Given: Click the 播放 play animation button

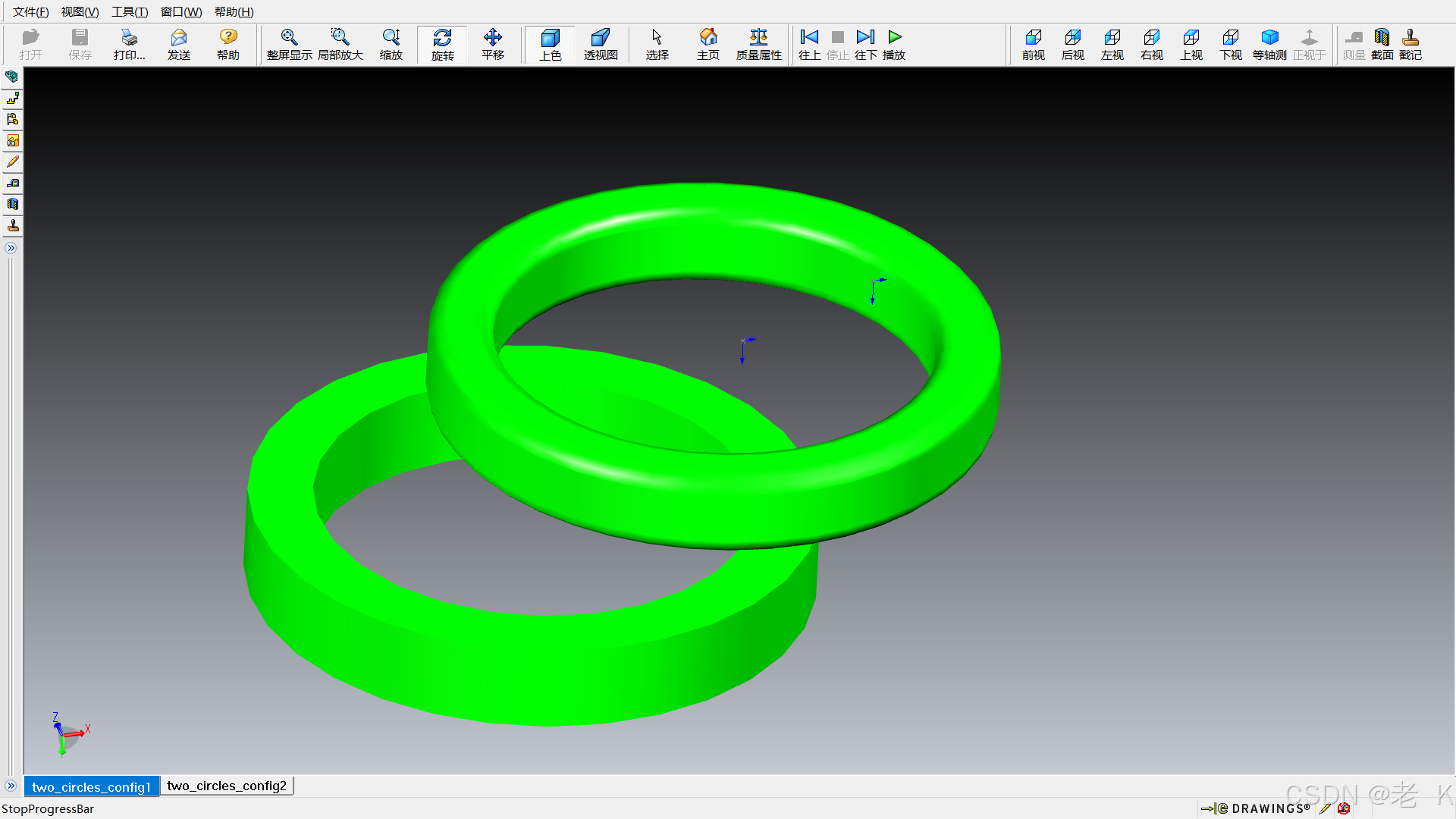Looking at the screenshot, I should click(895, 44).
